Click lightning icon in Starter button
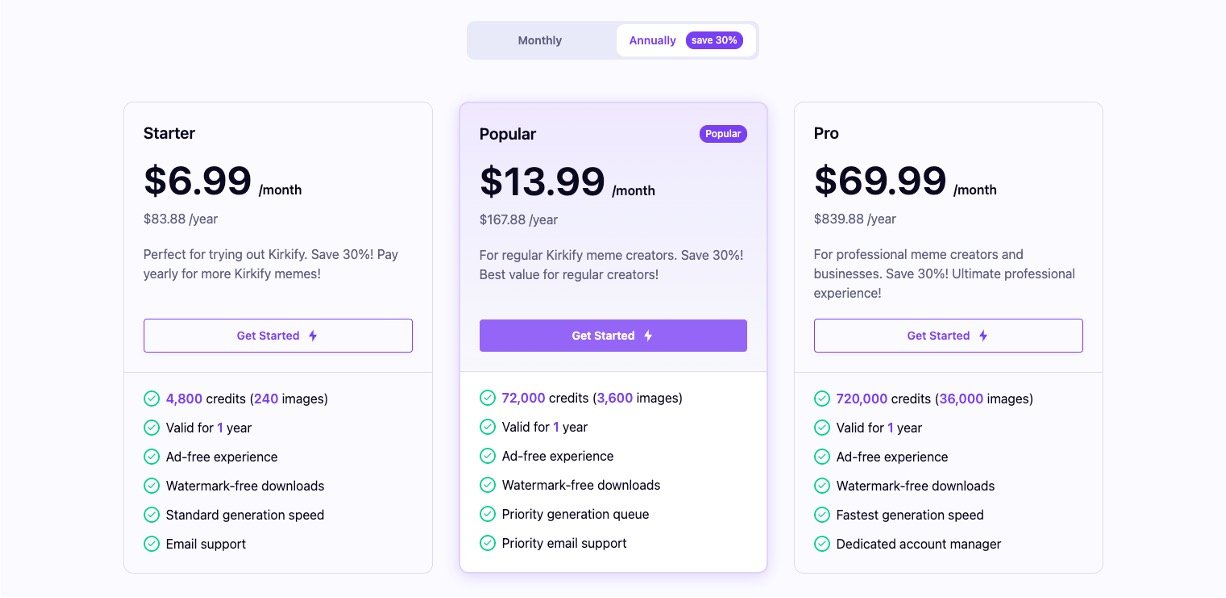1226x598 pixels. [x=313, y=336]
